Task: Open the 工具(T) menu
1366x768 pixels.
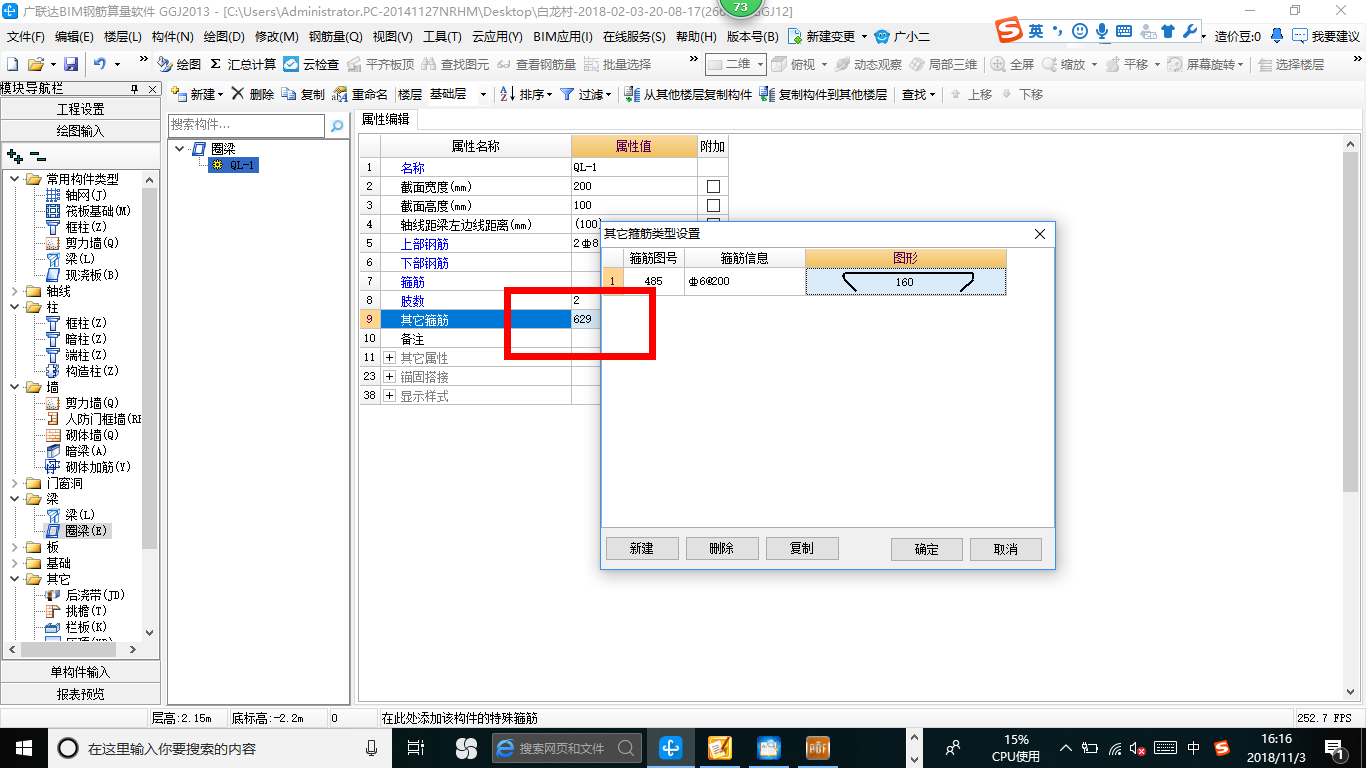Action: pos(442,36)
